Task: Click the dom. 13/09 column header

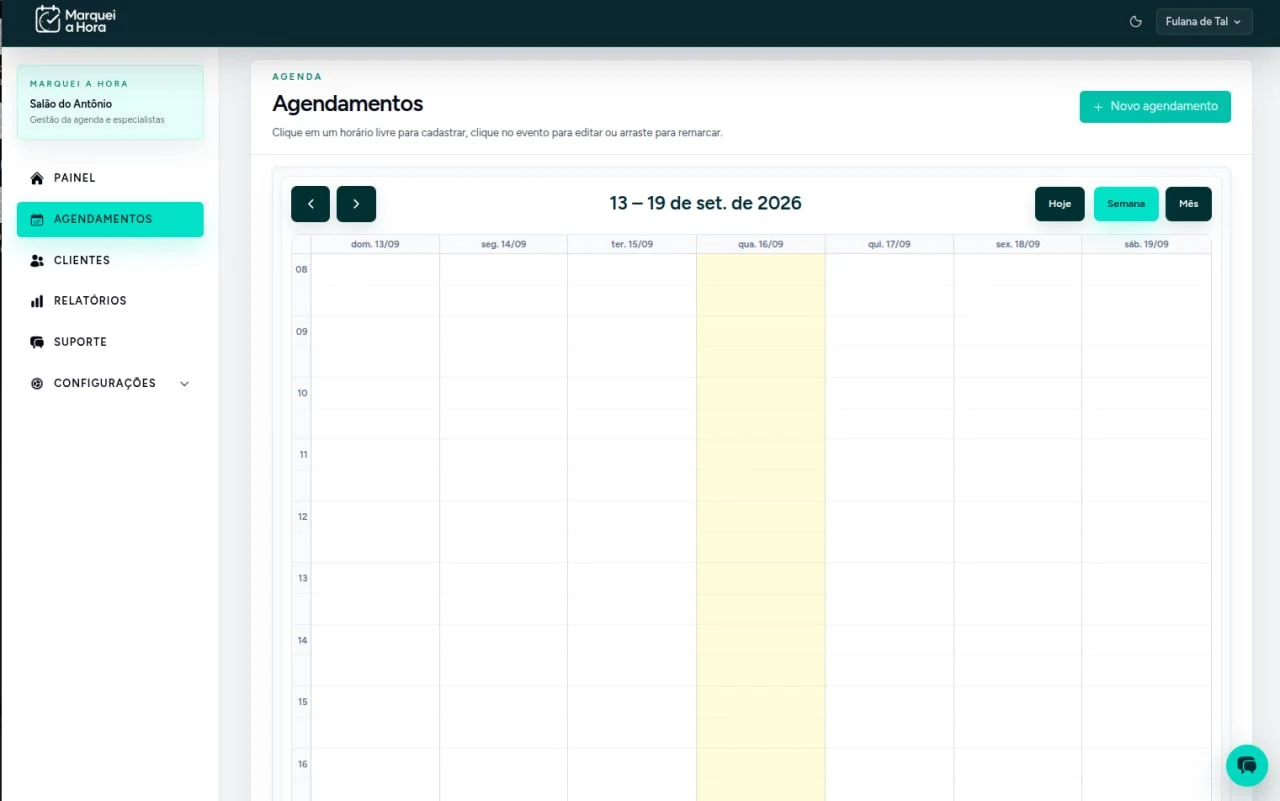Action: [x=375, y=244]
